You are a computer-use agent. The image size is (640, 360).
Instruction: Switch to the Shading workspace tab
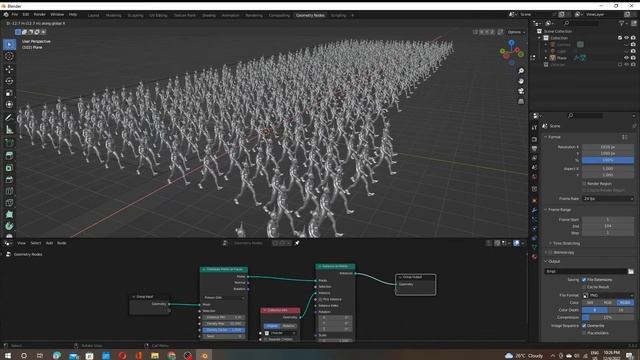(209, 15)
